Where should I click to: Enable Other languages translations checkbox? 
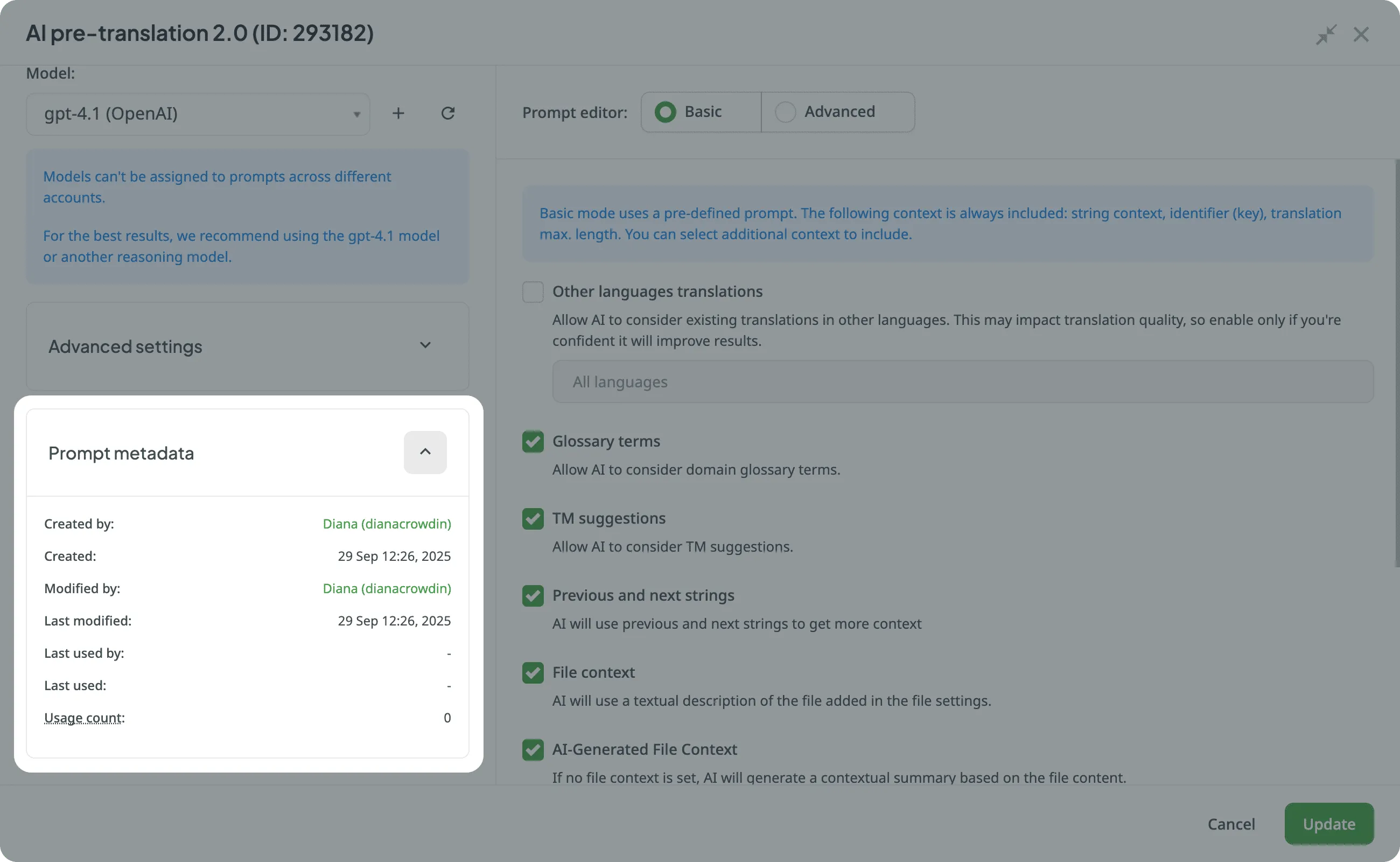point(533,292)
